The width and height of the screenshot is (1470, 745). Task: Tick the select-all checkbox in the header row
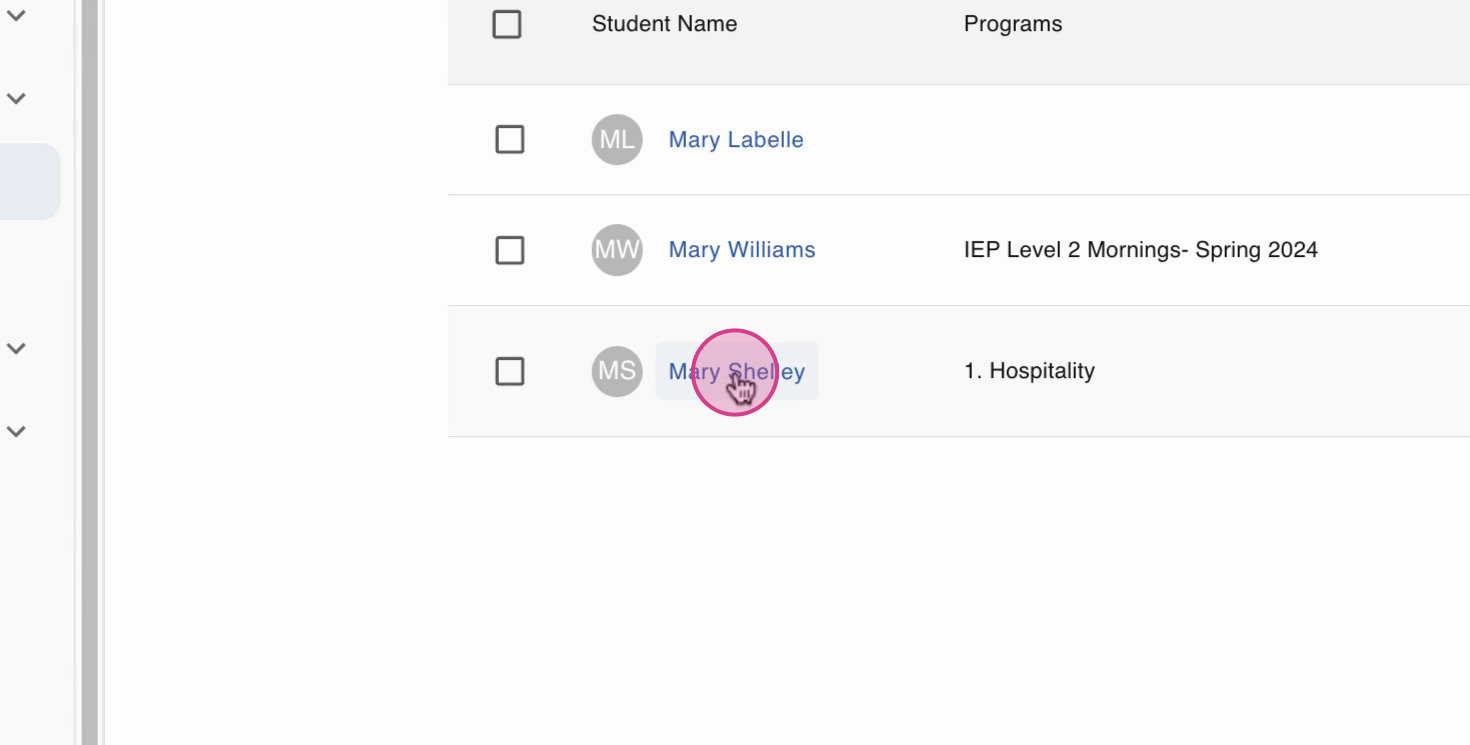point(507,24)
